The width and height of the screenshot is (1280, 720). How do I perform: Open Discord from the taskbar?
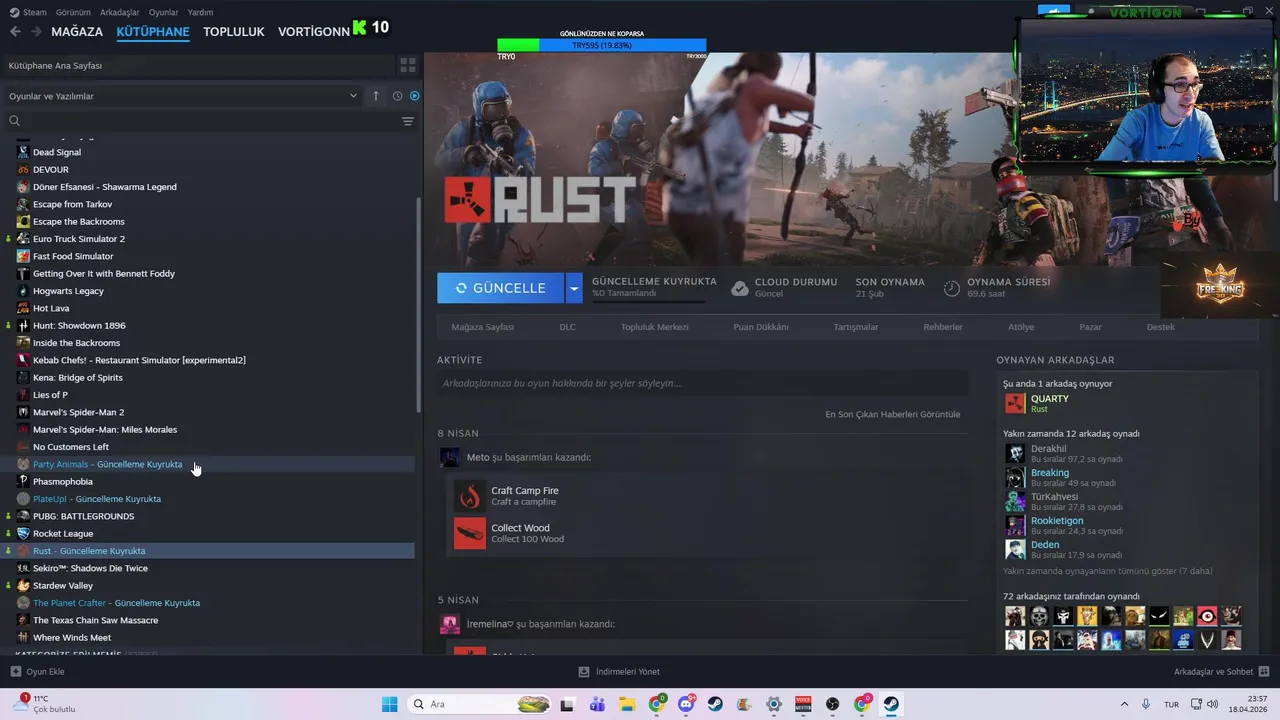click(686, 704)
